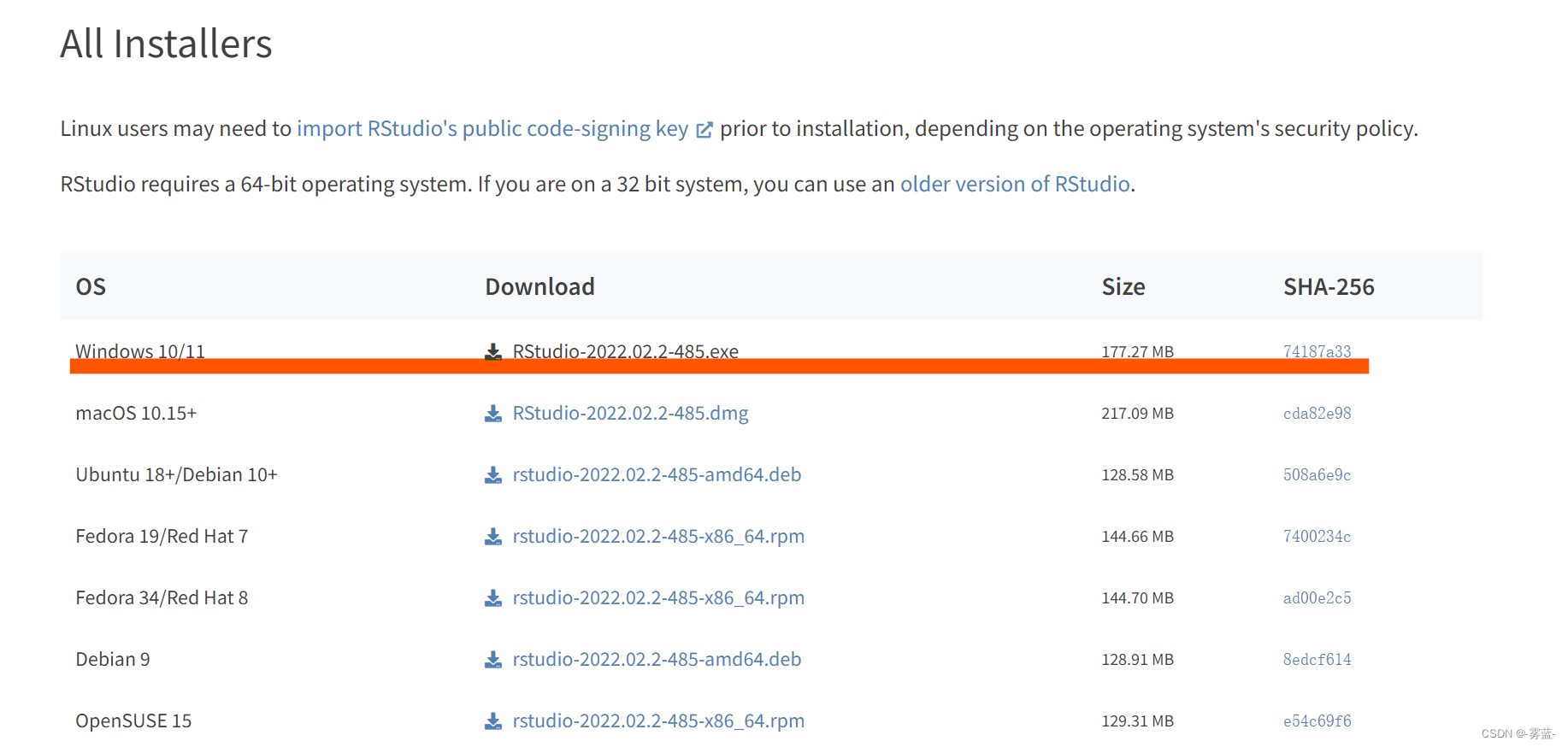This screenshot has width=1568, height=747.
Task: Click the All Installers heading
Action: pos(166,44)
